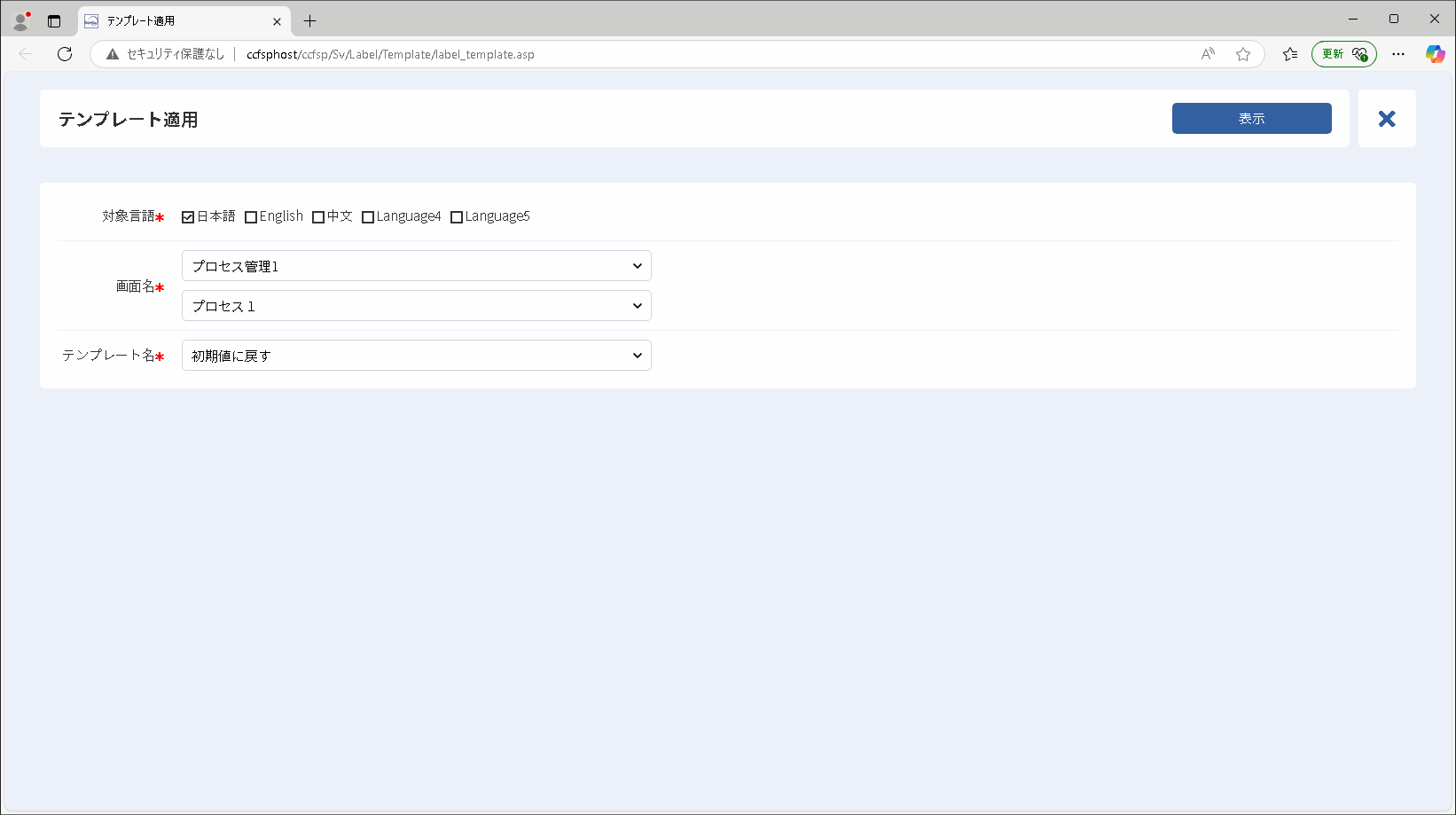Open a new browser tab
This screenshot has height=815, width=1456.
pyautogui.click(x=309, y=20)
